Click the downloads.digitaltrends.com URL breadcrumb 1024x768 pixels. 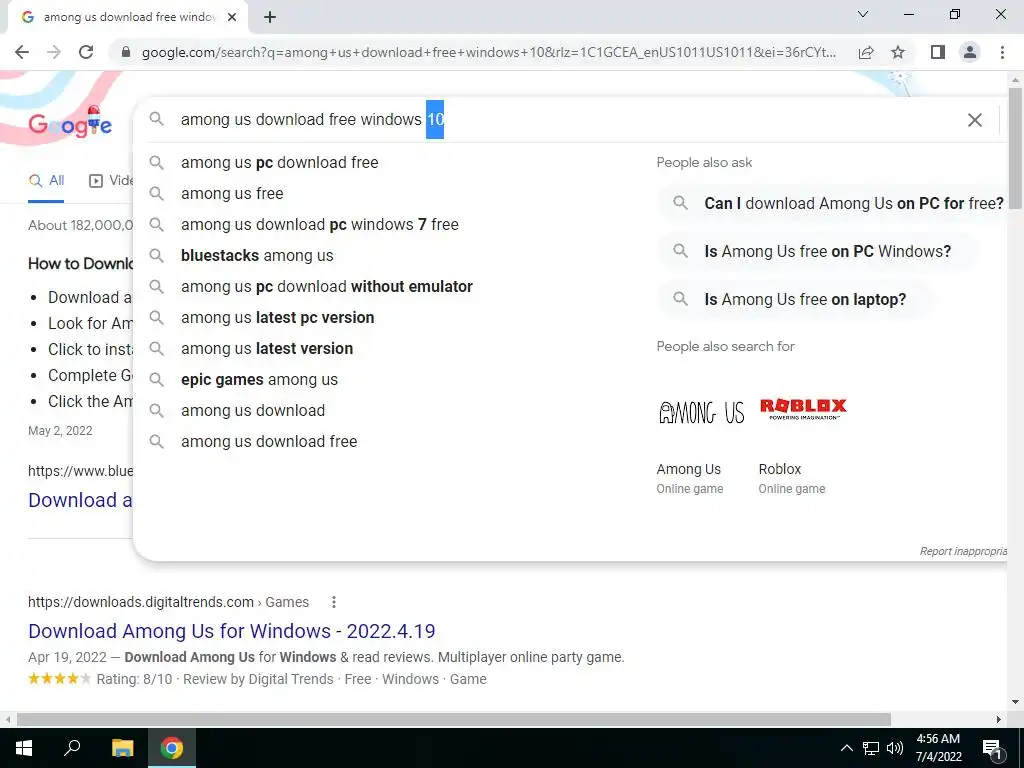168,602
